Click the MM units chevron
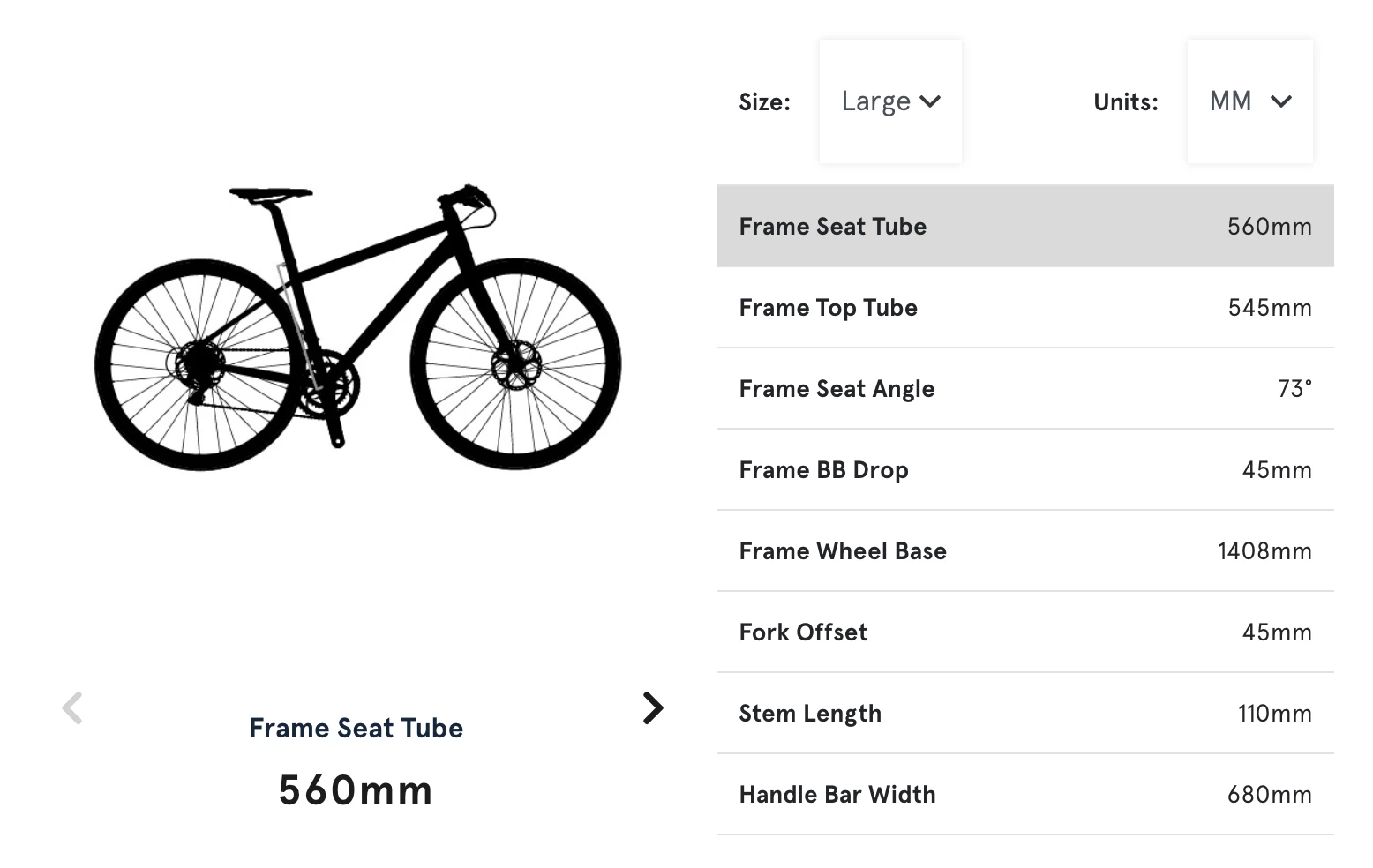Image resolution: width=1373 pixels, height=868 pixels. tap(1281, 102)
